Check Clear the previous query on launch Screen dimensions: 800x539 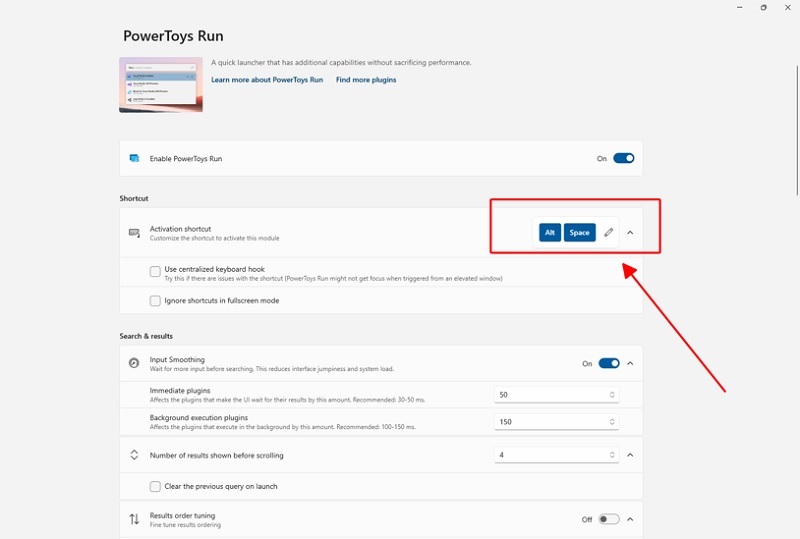[x=155, y=486]
